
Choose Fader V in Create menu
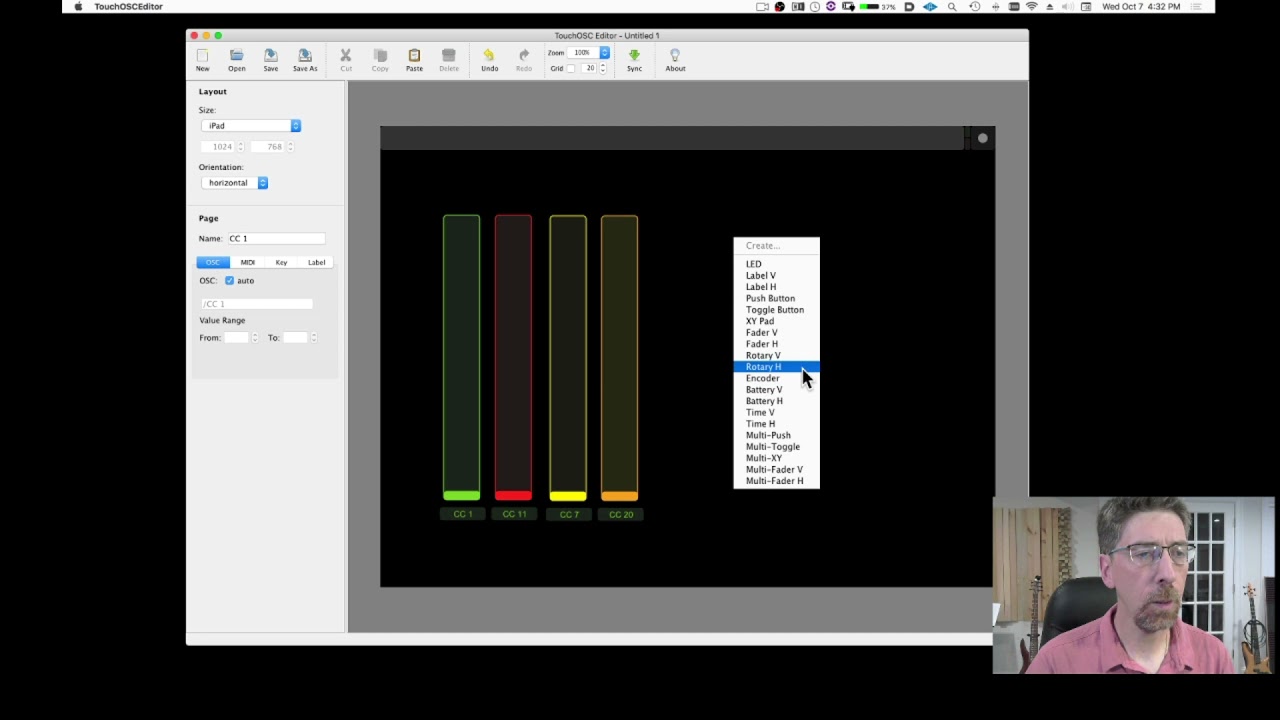pos(776,333)
